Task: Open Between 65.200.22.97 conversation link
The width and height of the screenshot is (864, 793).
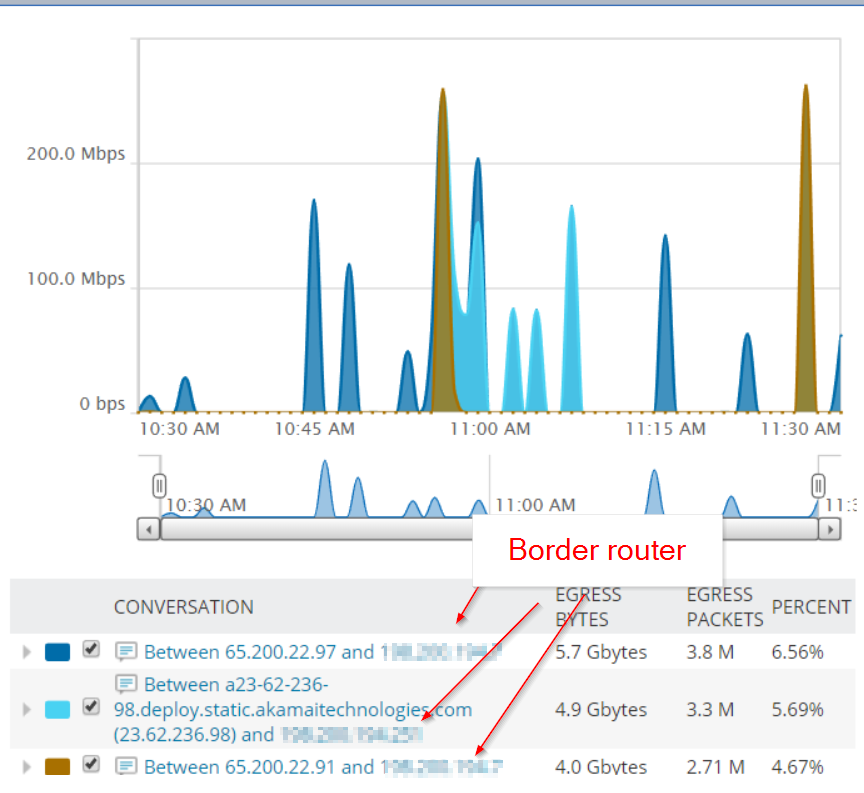Action: pos(323,652)
